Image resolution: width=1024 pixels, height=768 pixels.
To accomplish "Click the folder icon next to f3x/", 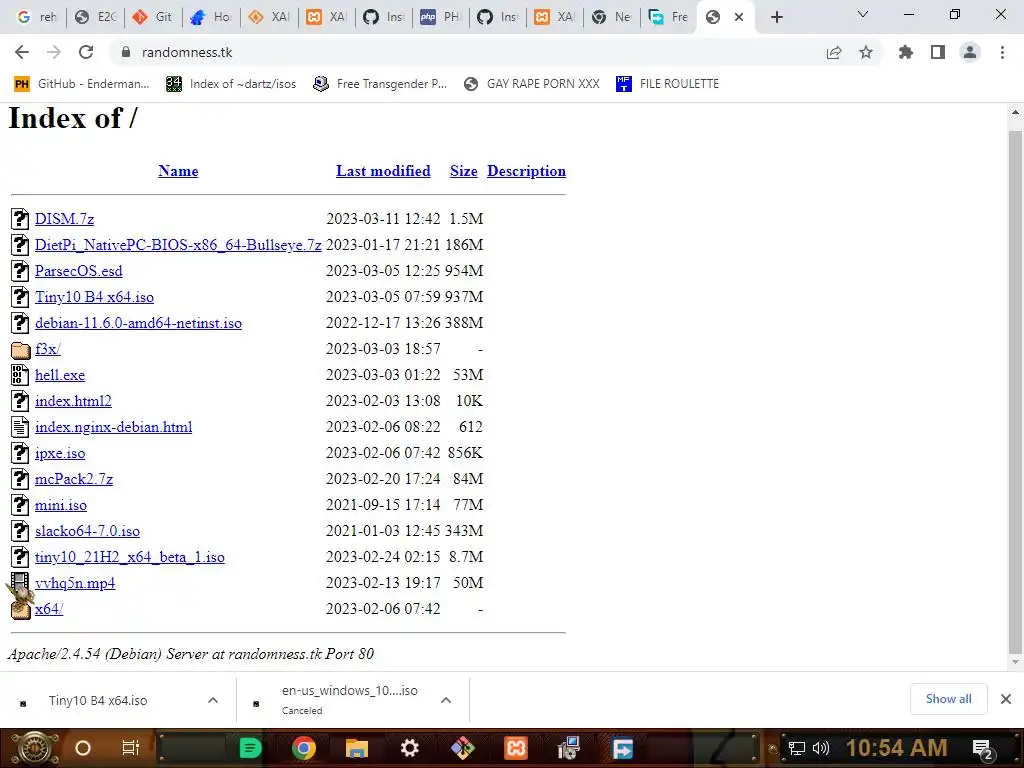I will (20, 349).
